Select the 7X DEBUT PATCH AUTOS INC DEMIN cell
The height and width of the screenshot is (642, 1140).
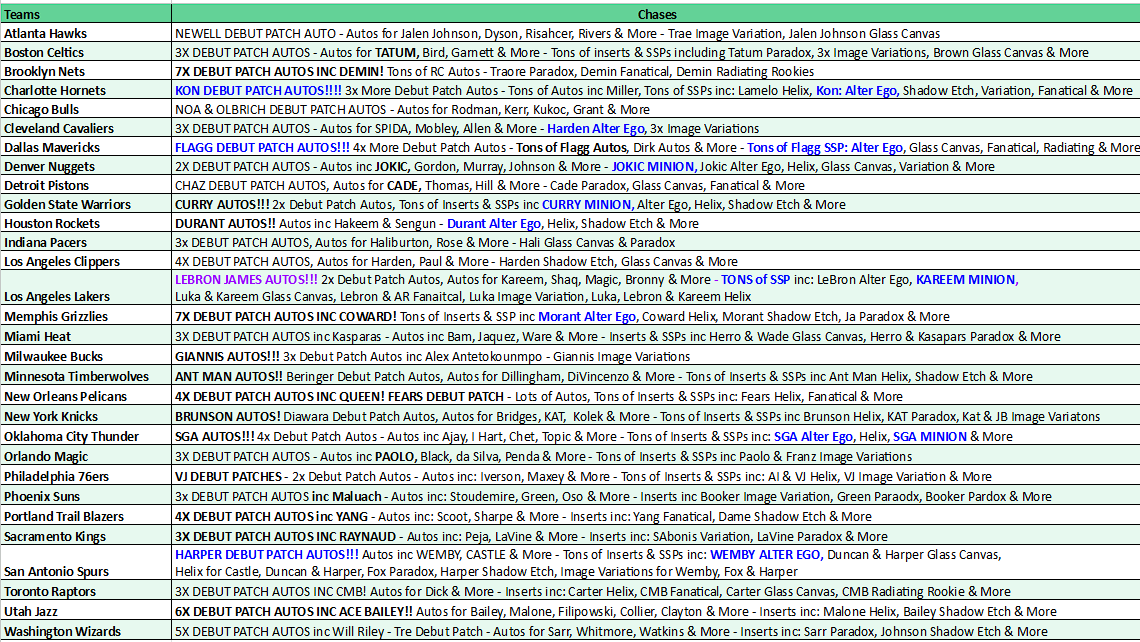(x=656, y=71)
